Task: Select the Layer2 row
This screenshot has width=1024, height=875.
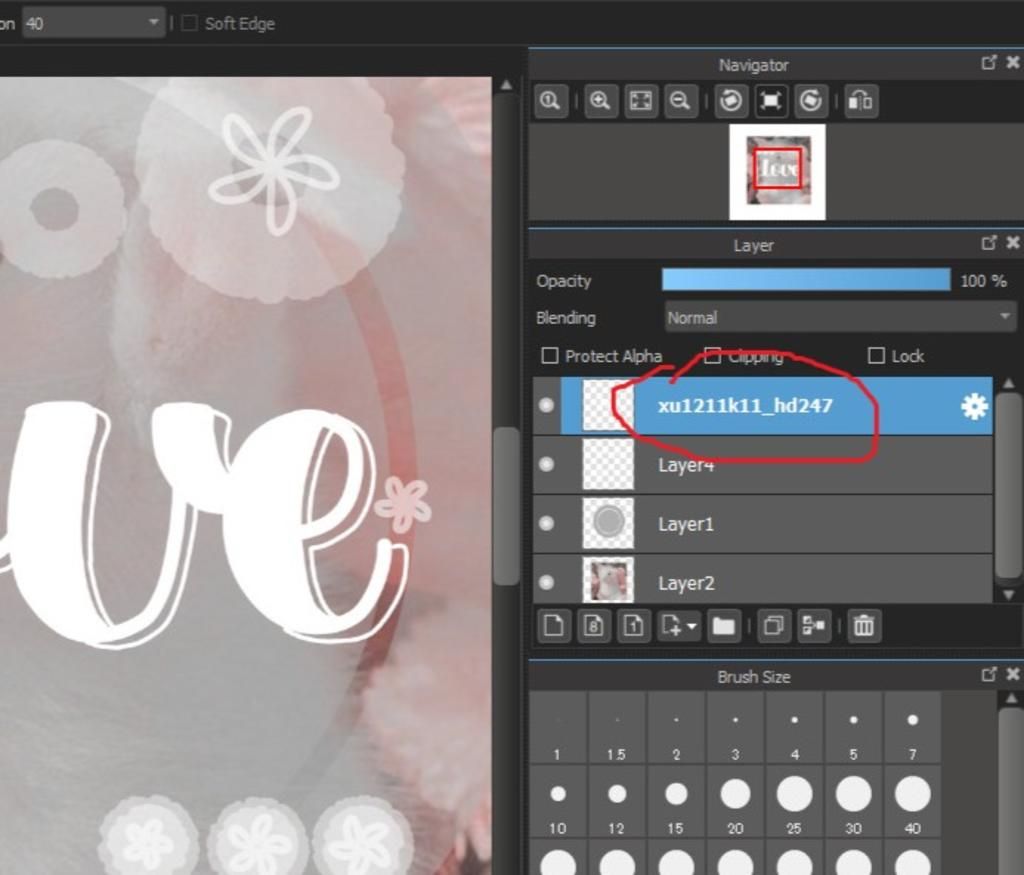Action: 763,580
